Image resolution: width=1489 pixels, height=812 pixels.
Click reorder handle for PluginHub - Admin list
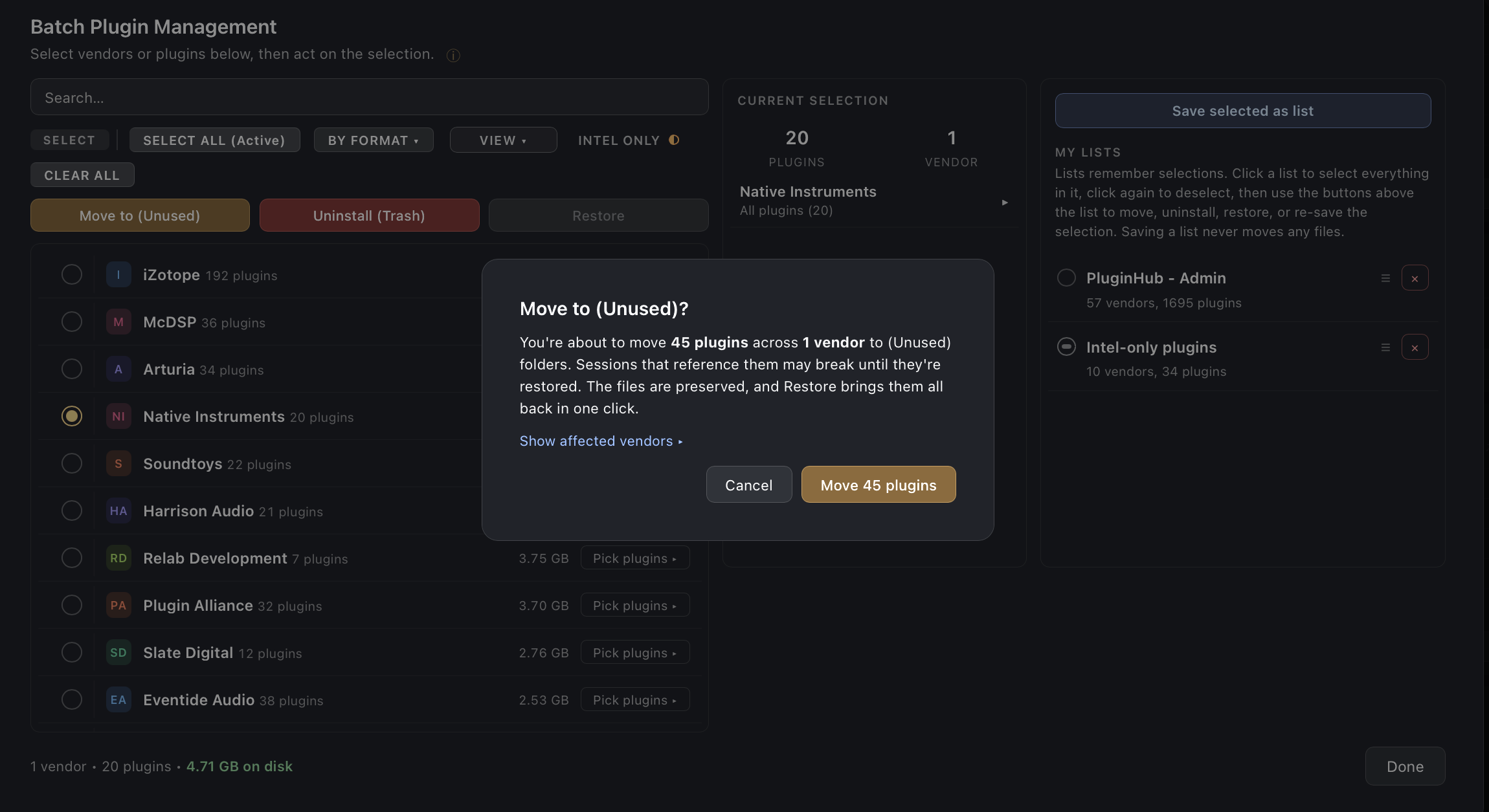[x=1385, y=278]
